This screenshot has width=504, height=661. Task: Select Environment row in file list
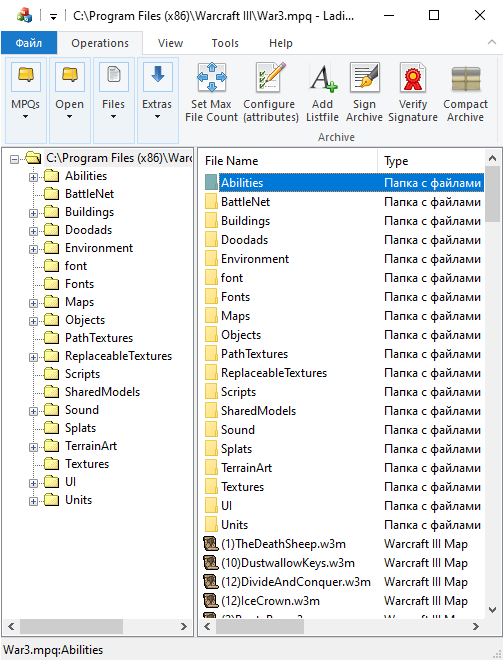(344, 259)
